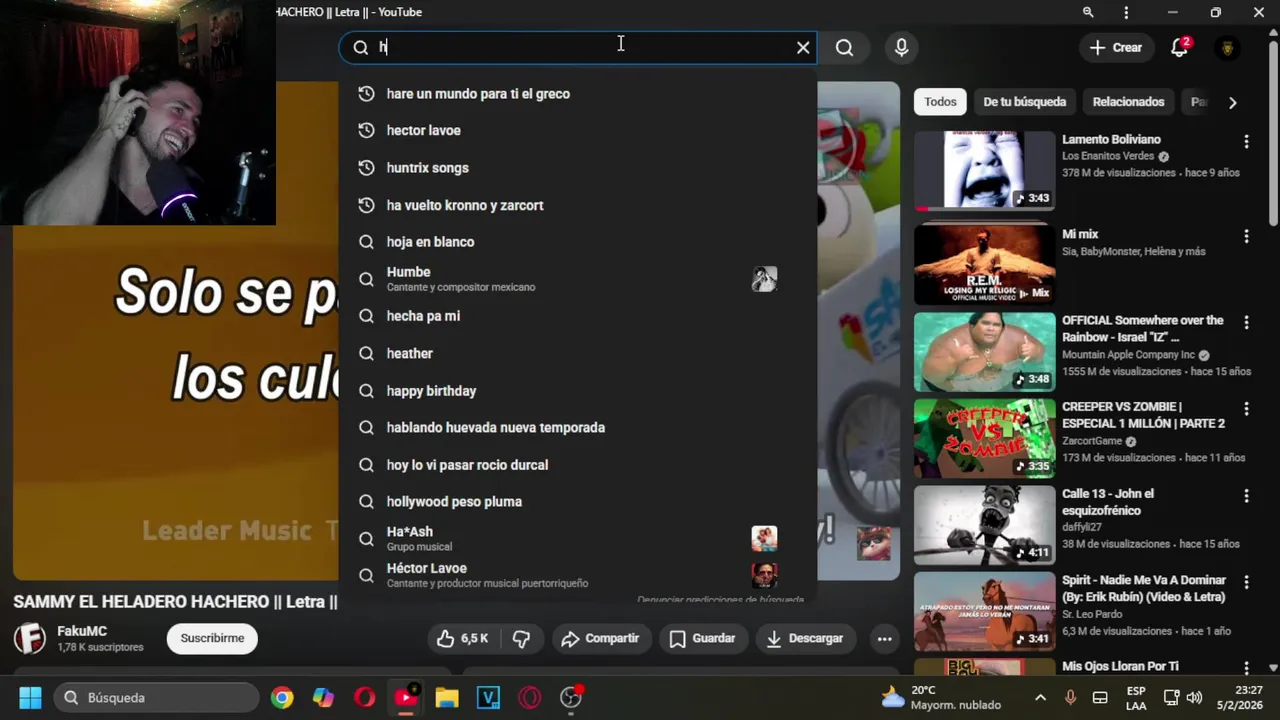
Task: Like the video with 6,5 K thumbs up
Action: (x=463, y=638)
